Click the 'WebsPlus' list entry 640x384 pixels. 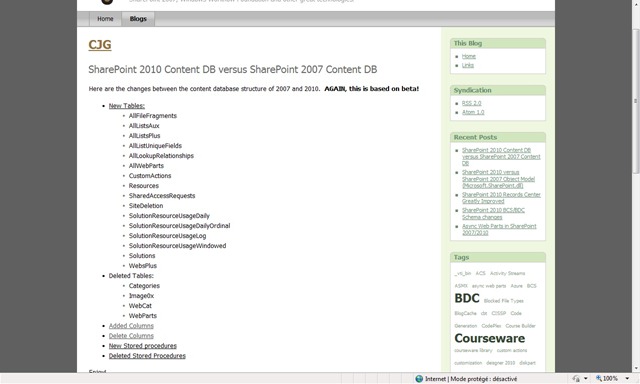click(x=142, y=266)
